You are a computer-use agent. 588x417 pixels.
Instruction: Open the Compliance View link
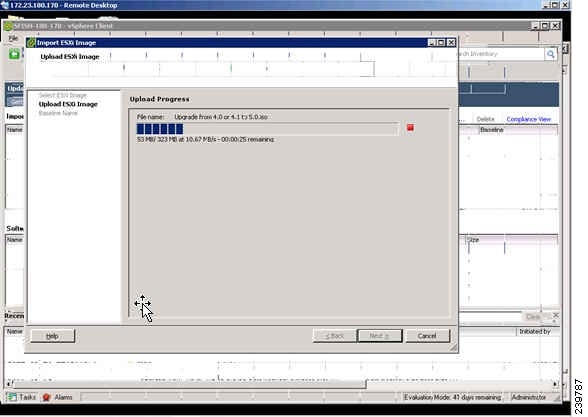(528, 119)
